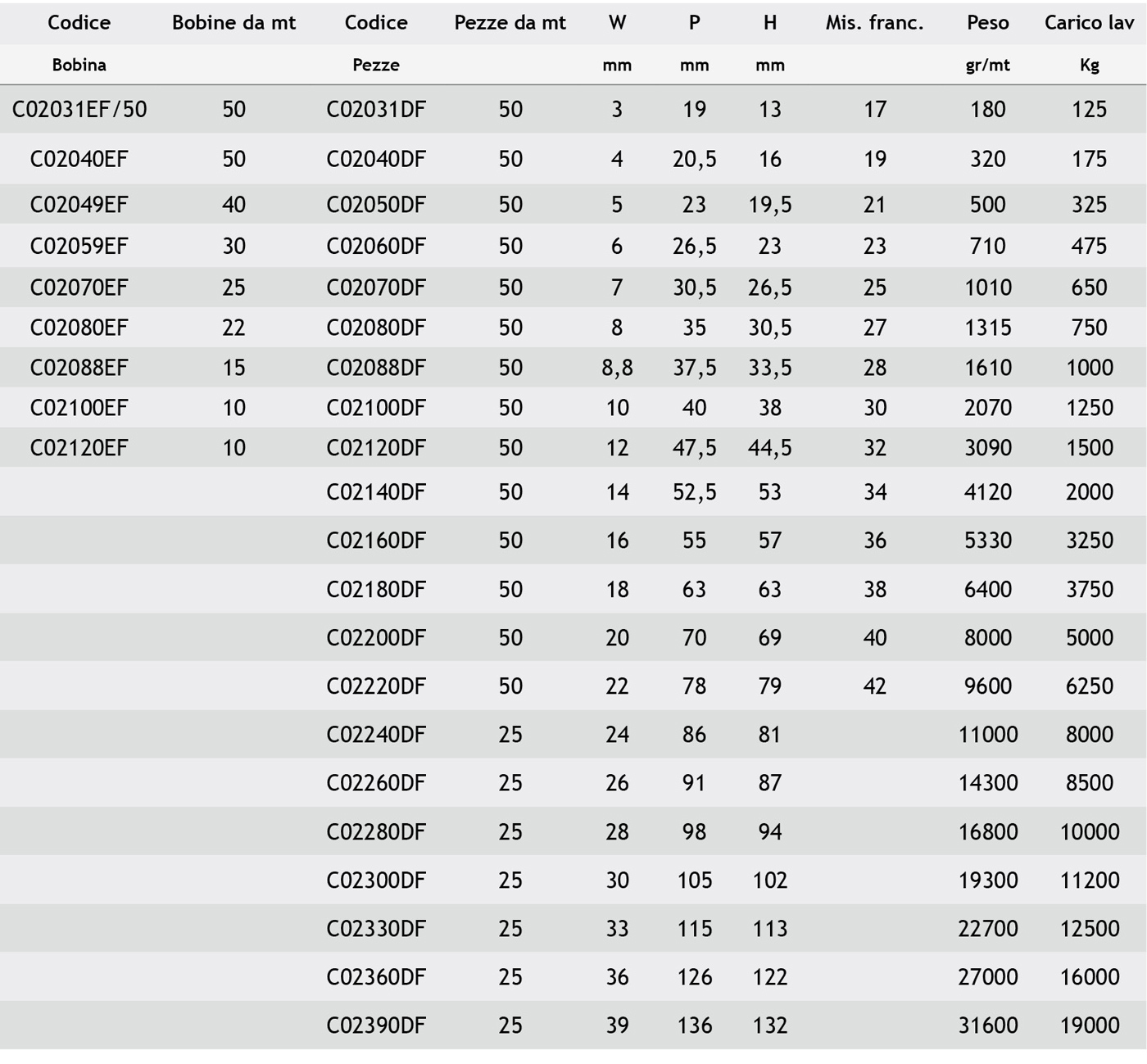Select the 31600 weight value
The image size is (1147, 1064).
(987, 1026)
